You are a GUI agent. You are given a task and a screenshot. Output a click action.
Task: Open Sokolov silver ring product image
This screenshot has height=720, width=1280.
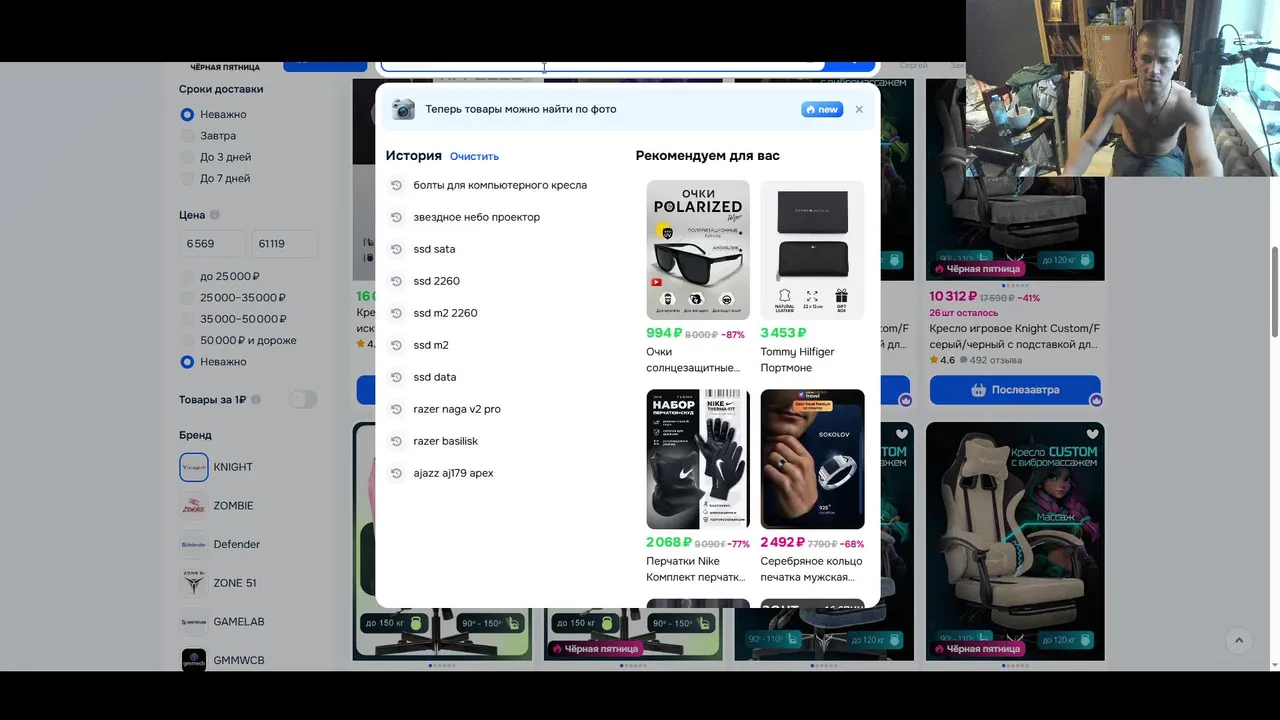pyautogui.click(x=812, y=459)
